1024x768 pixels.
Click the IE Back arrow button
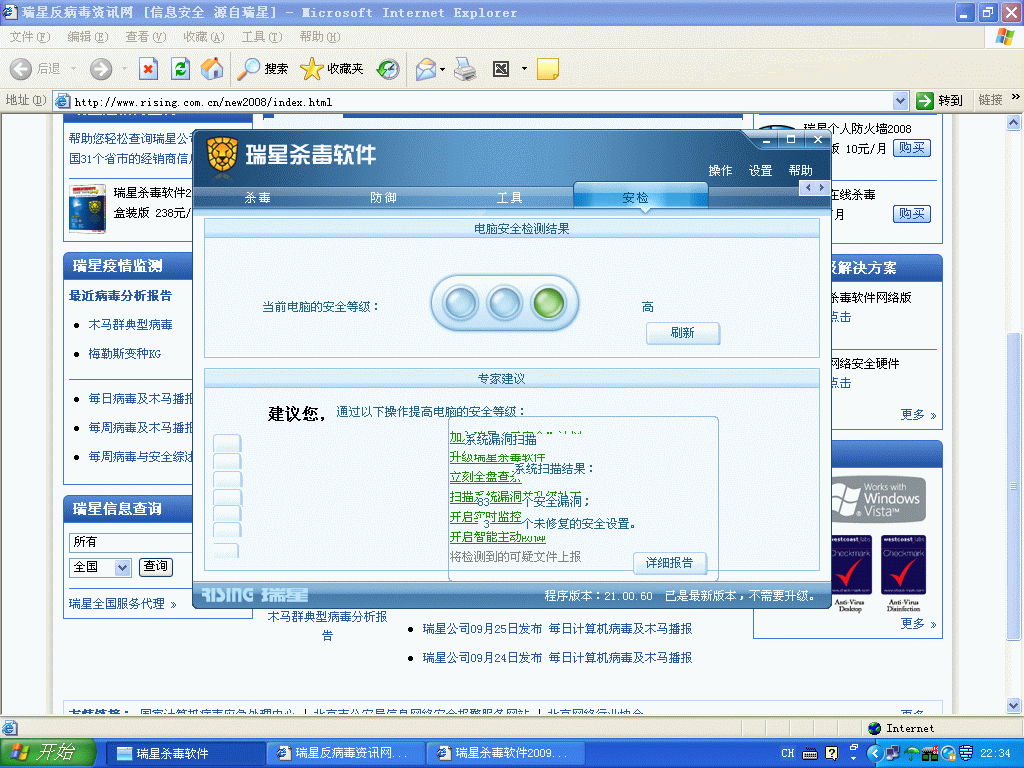pos(21,69)
